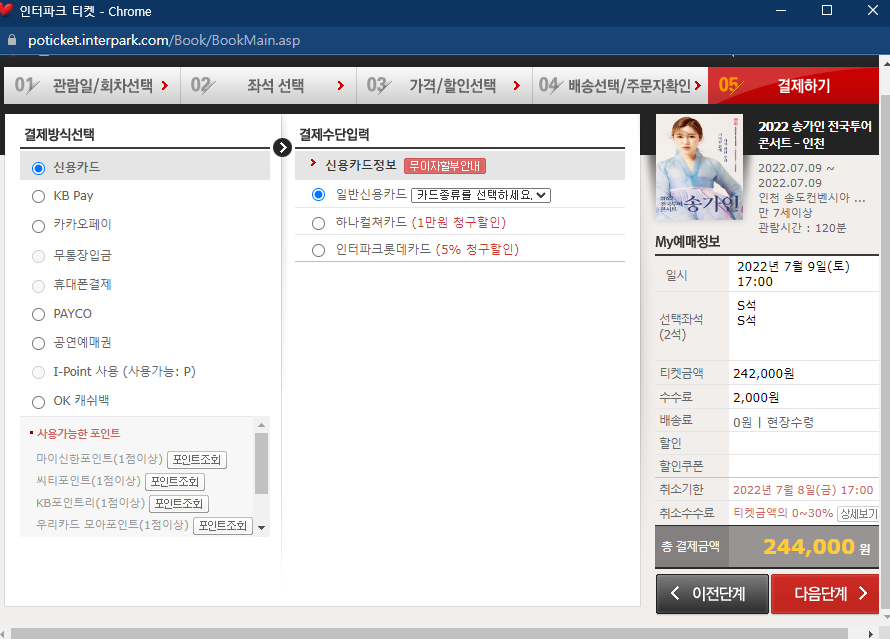Click 포인트조회 for 마이신한포인트
890x639 pixels.
(x=197, y=460)
